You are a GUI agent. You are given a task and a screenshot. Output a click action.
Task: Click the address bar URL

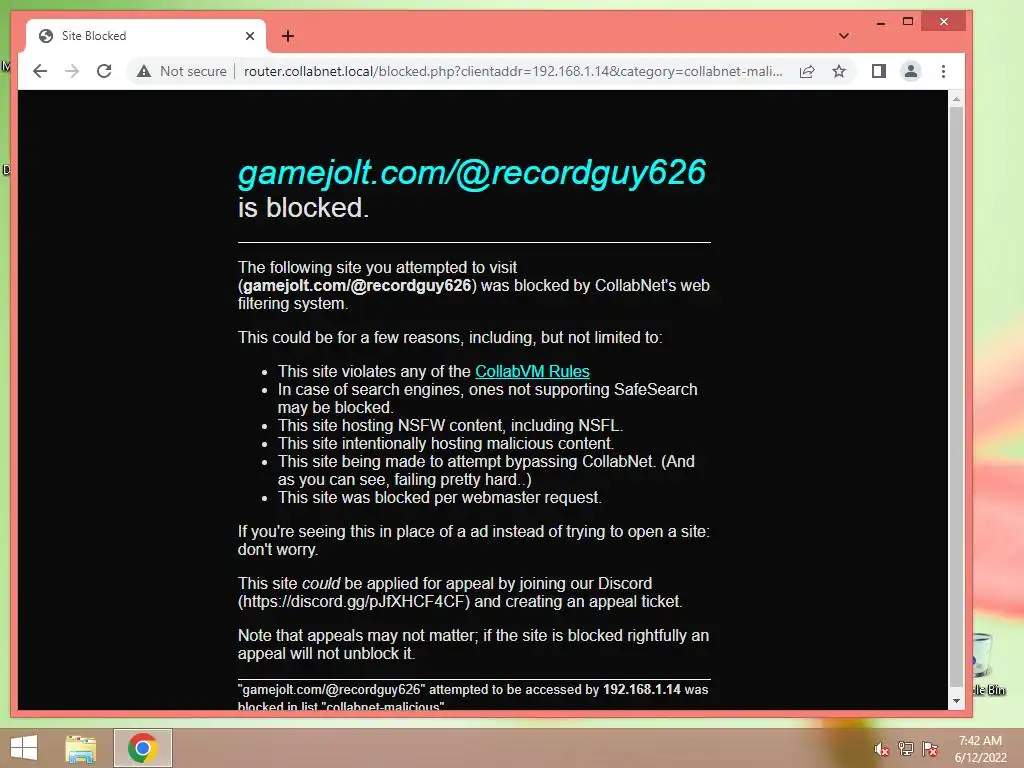(x=513, y=71)
